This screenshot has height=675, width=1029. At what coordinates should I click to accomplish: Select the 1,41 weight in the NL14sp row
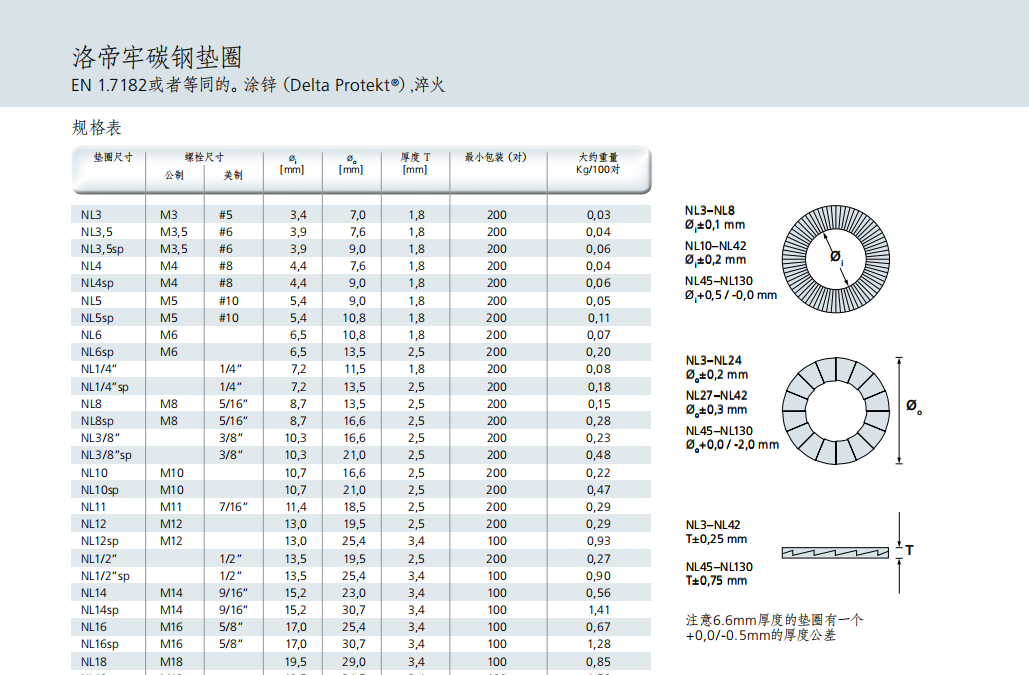tap(599, 610)
